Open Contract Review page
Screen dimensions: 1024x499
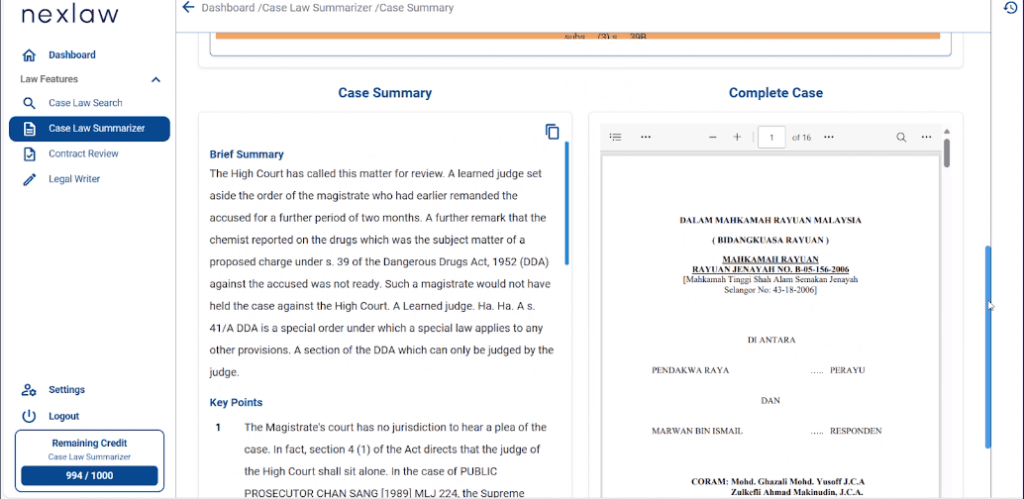(84, 153)
